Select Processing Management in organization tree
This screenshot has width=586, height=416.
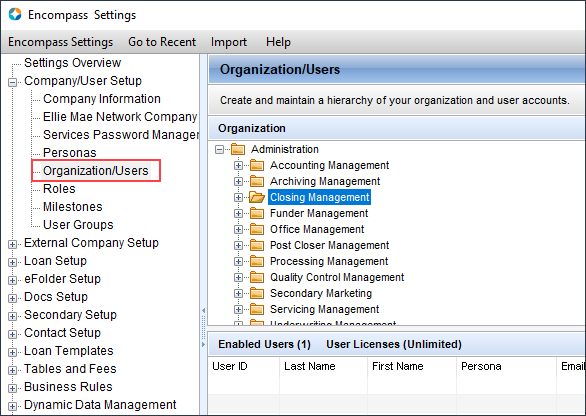(x=329, y=261)
